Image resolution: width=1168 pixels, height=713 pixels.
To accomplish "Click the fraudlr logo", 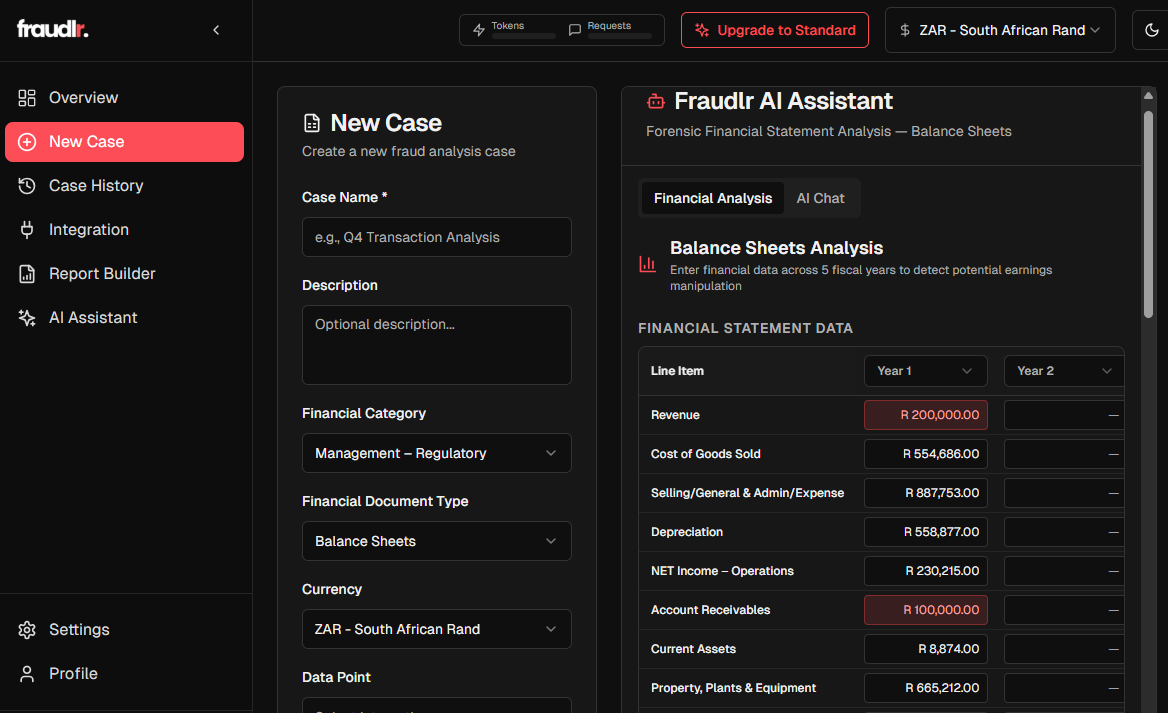I will [52, 29].
